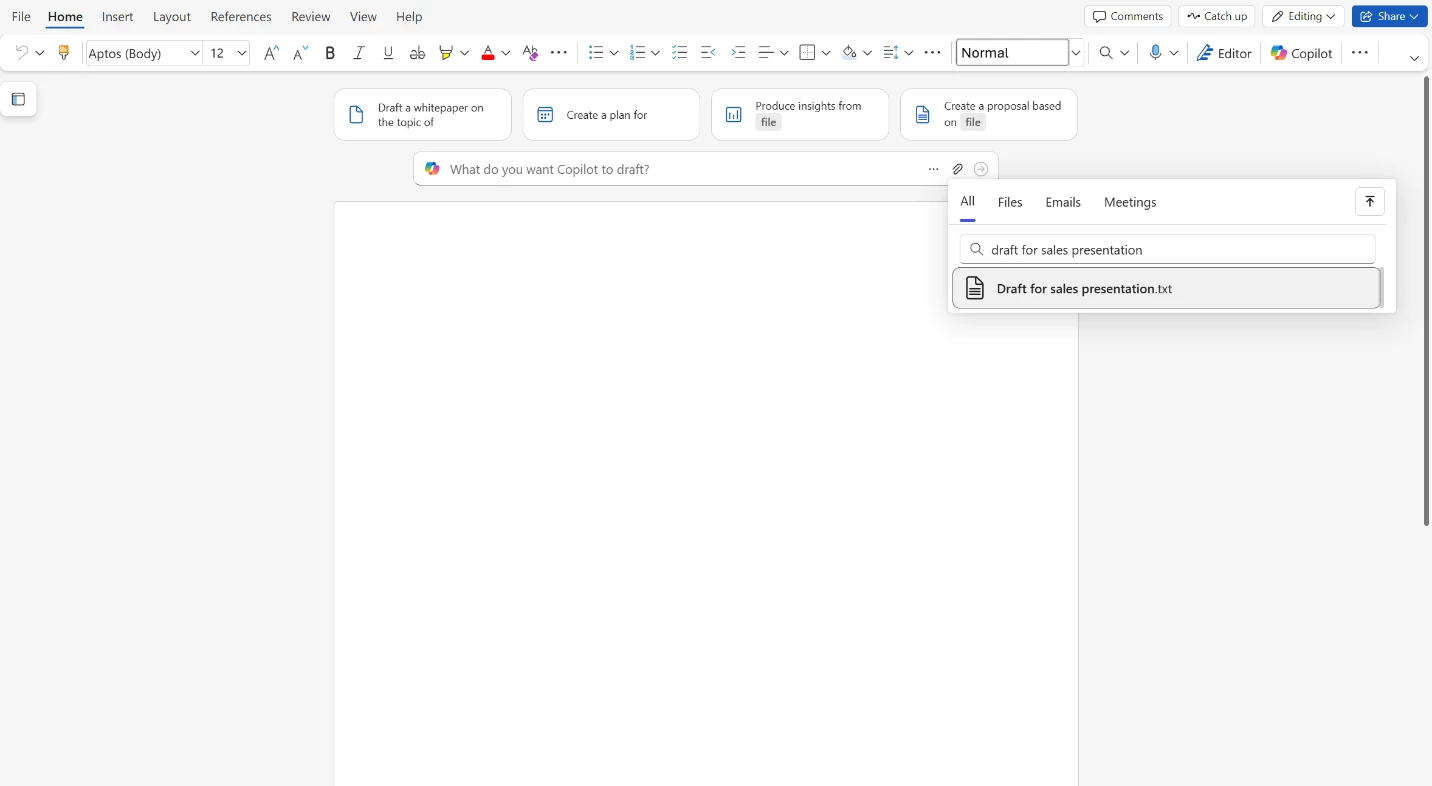Viewport: 1432px width, 786px height.
Task: Expand the ribbon display options chevron
Action: (x=1414, y=58)
